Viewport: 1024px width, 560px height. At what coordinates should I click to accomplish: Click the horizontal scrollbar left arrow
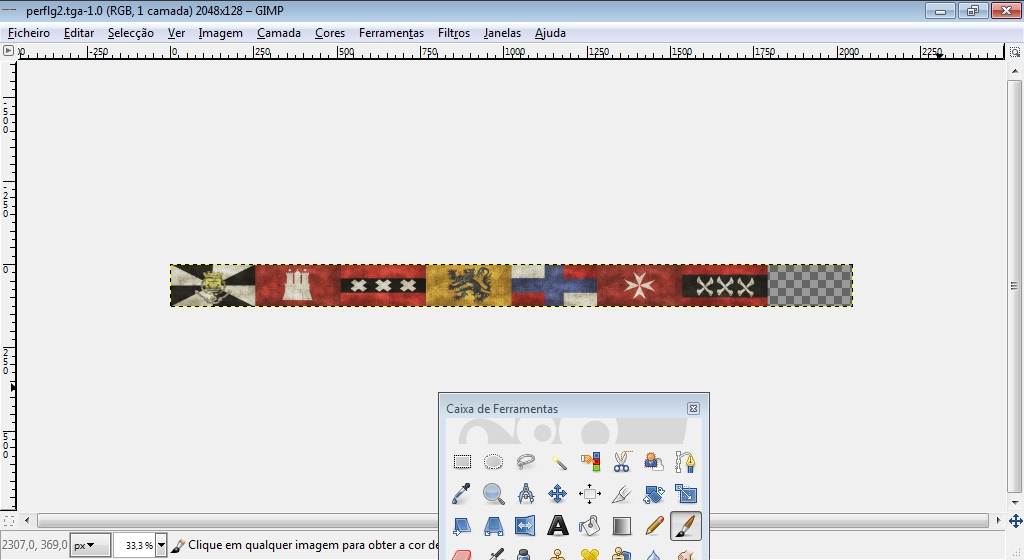point(27,520)
